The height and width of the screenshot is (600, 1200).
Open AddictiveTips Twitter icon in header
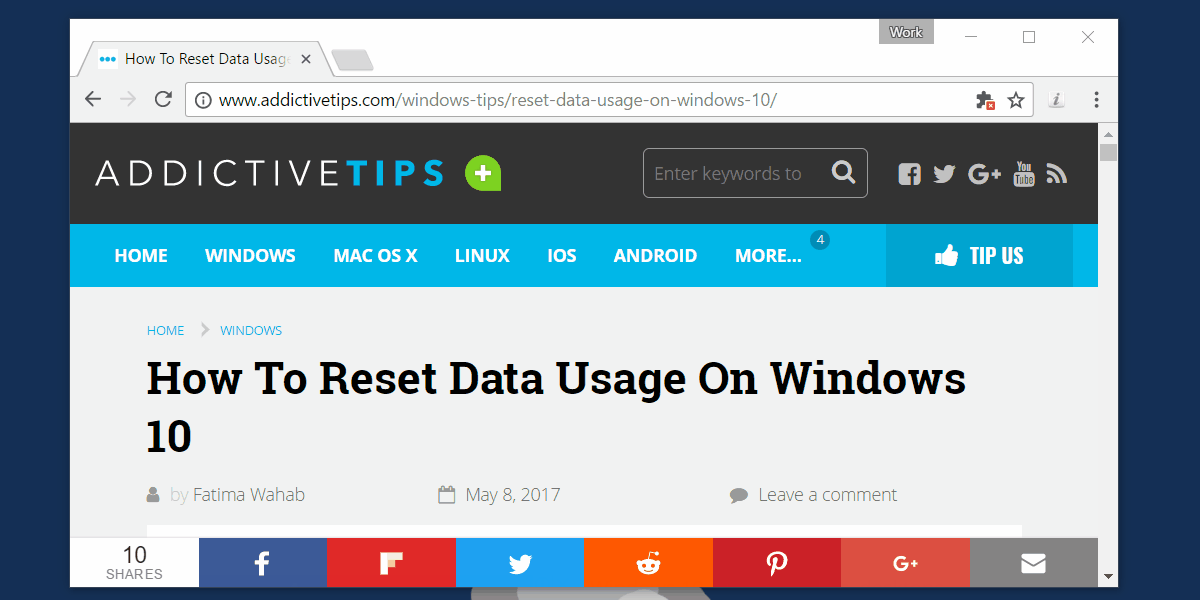[944, 174]
